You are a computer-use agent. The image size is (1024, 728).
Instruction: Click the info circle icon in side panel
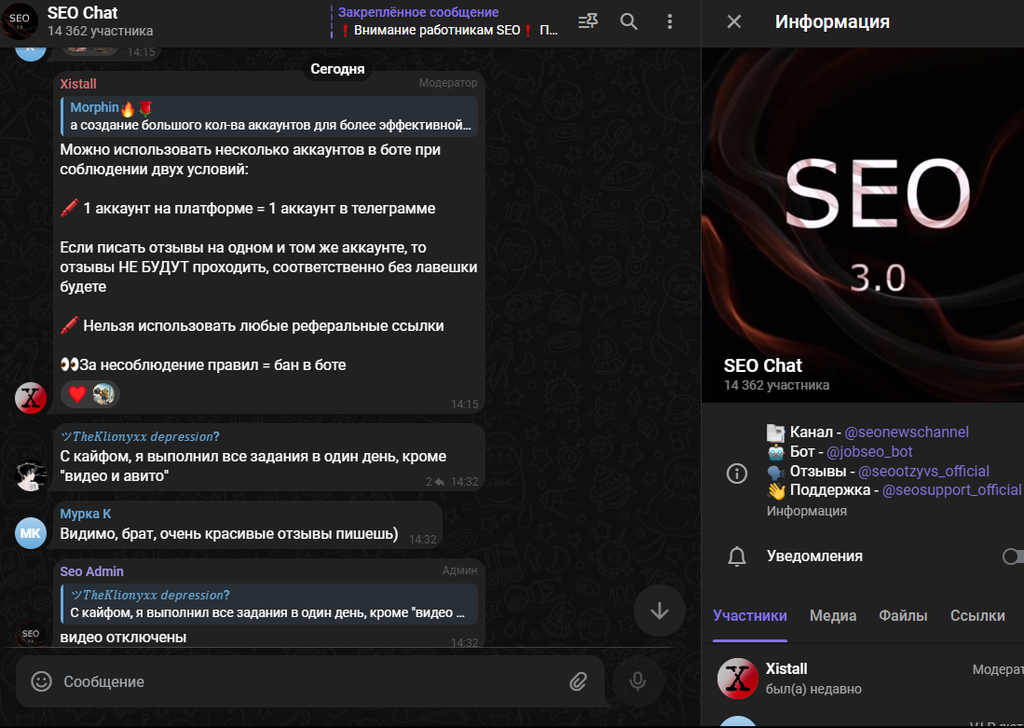(x=737, y=473)
